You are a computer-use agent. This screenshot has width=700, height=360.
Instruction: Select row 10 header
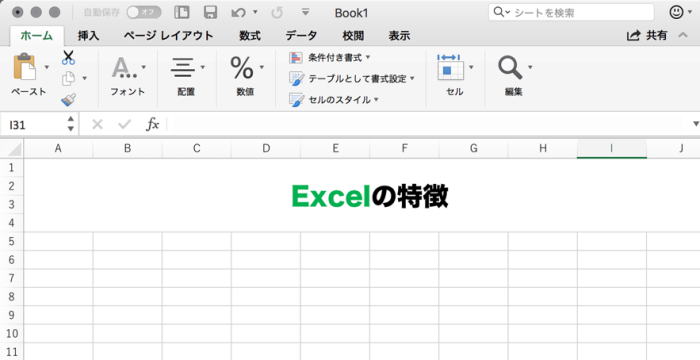click(x=12, y=334)
